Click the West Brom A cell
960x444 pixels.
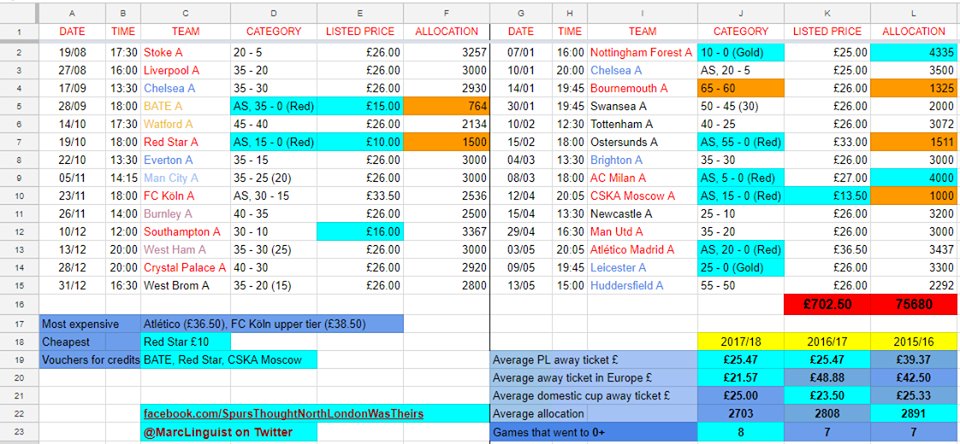click(x=186, y=286)
